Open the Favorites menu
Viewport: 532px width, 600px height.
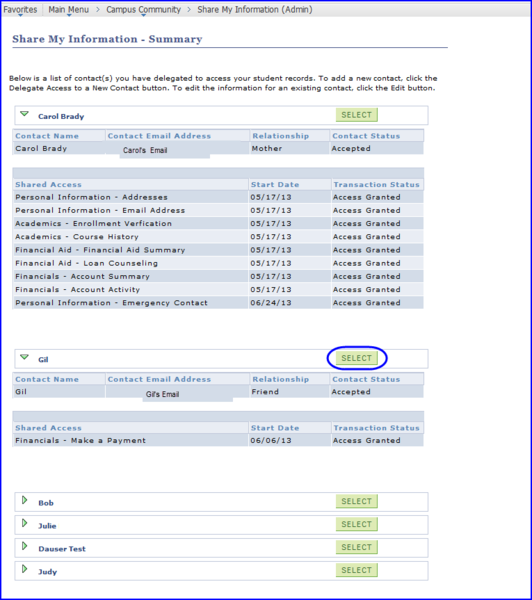(x=20, y=10)
